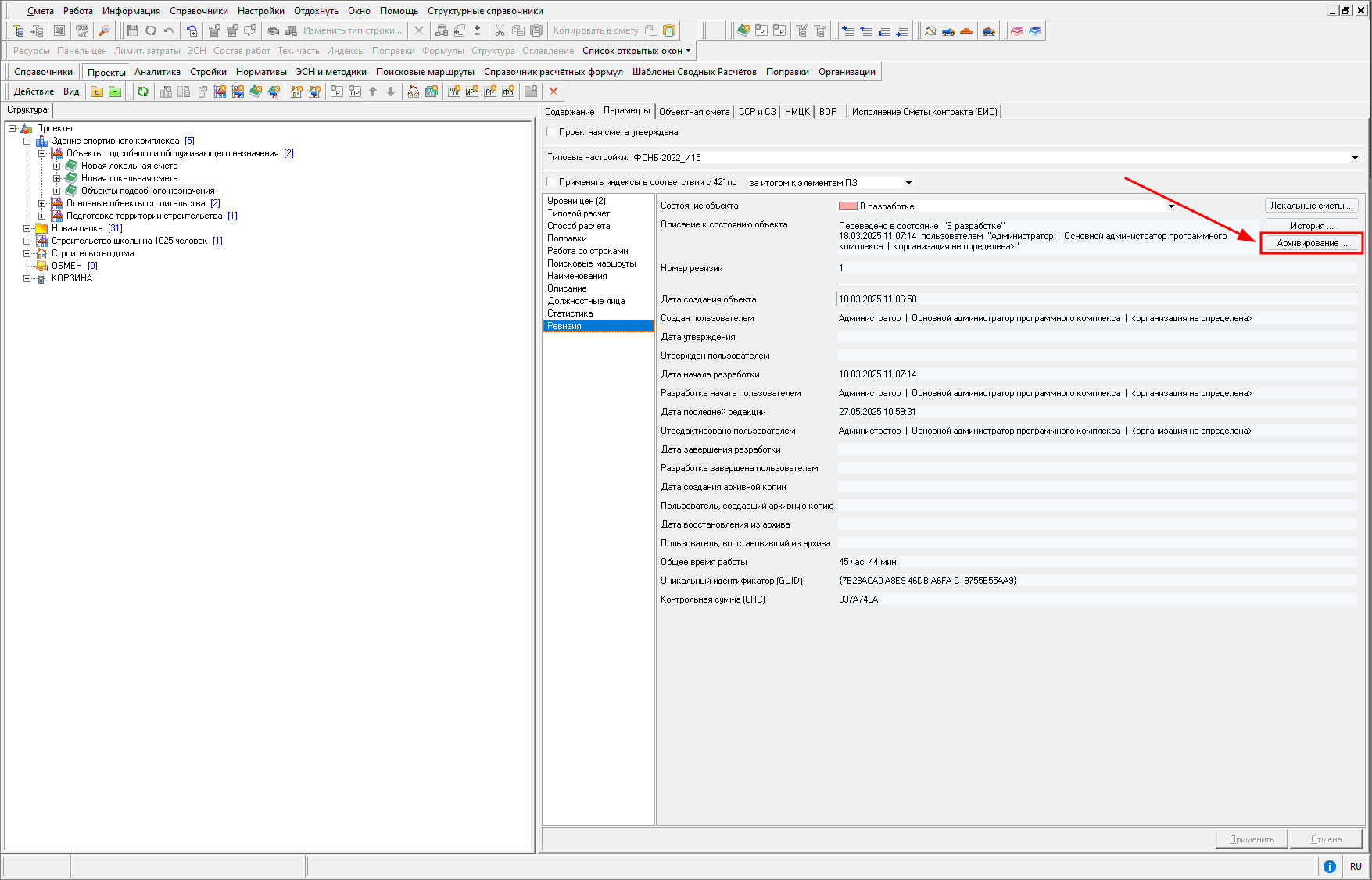Enable 'Проектная смета утверждена' checkbox
Image resolution: width=1372 pixels, height=880 pixels.
552,132
